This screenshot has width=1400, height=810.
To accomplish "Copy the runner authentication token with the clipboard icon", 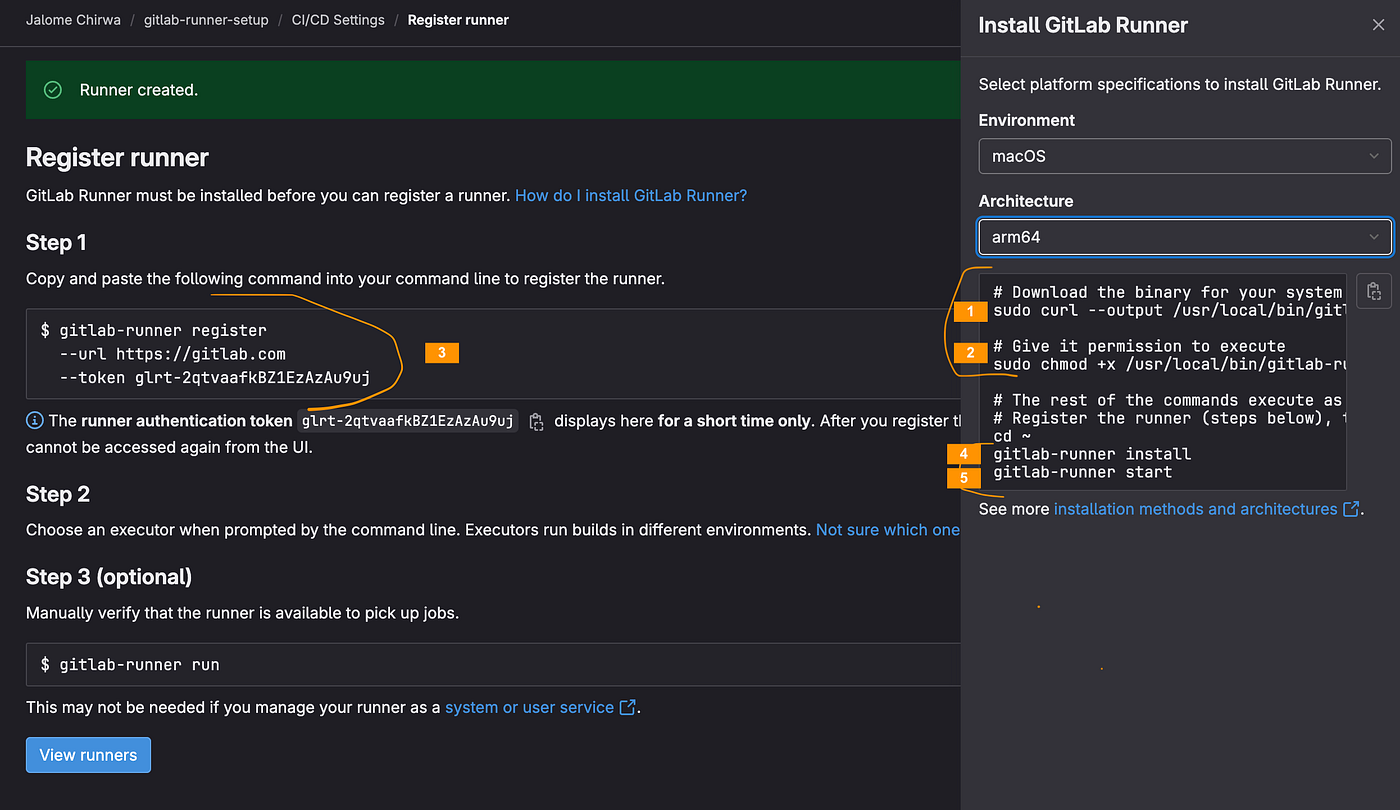I will (x=536, y=421).
